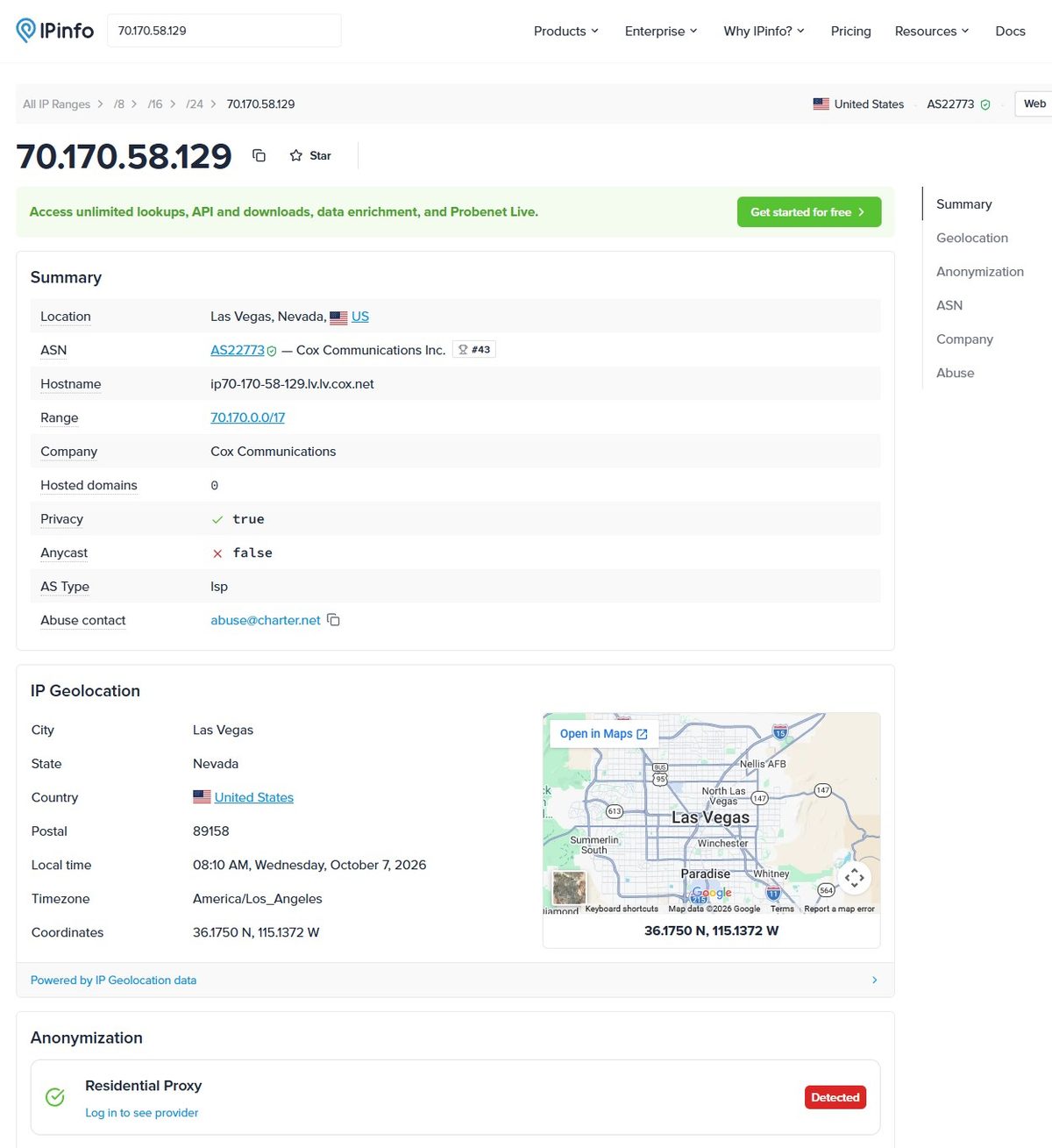Copy the abuse contact email
The height and width of the screenshot is (1148, 1052).
pos(333,620)
